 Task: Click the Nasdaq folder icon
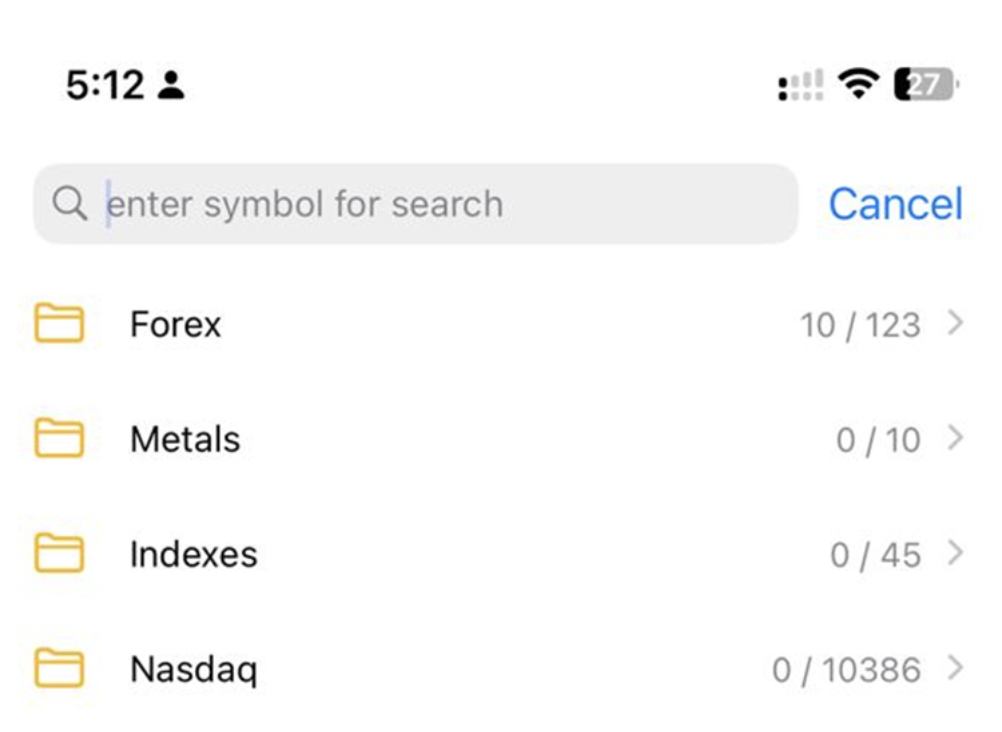coord(59,669)
